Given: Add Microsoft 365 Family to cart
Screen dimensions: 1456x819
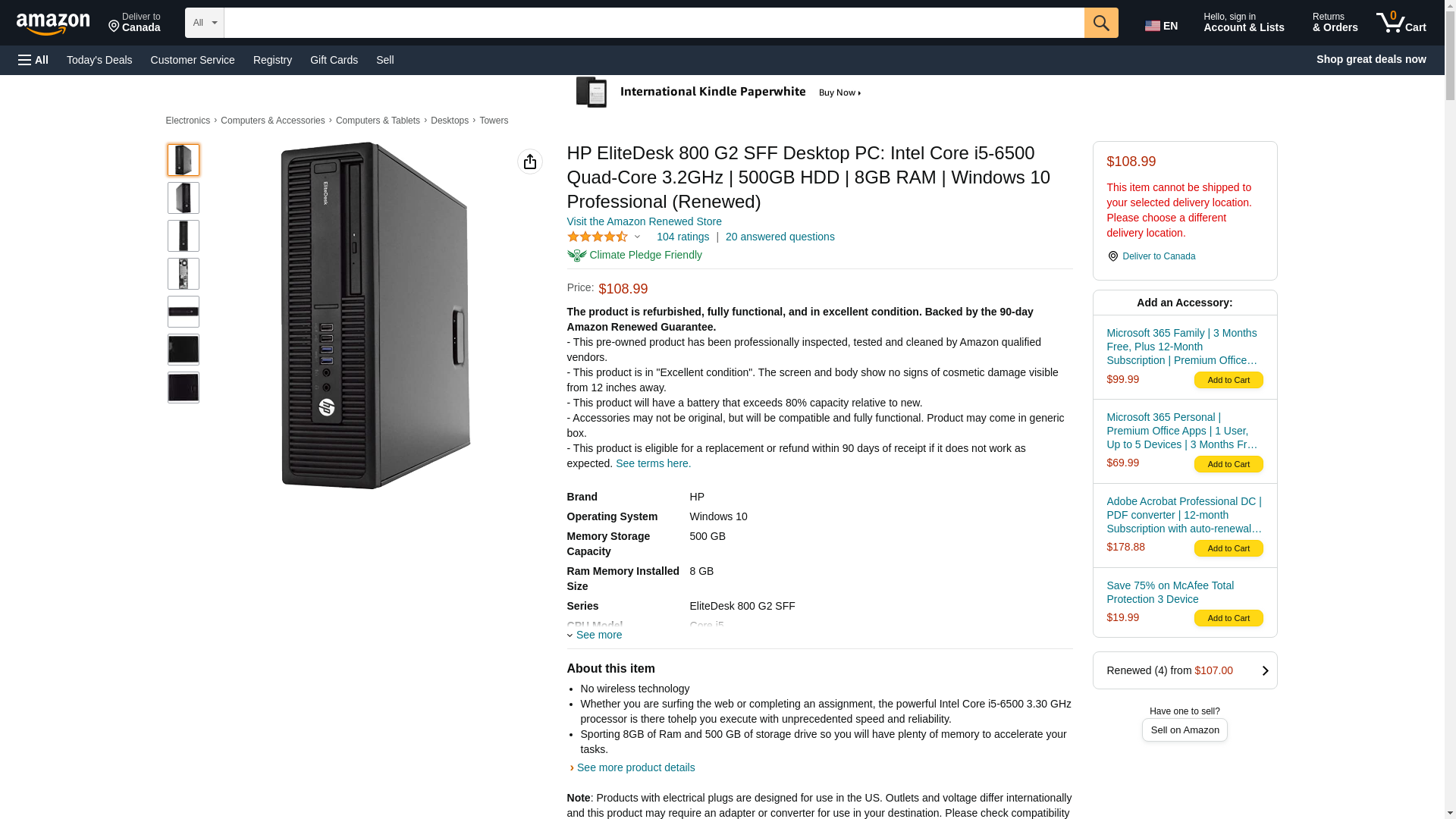Looking at the screenshot, I should tap(1228, 380).
